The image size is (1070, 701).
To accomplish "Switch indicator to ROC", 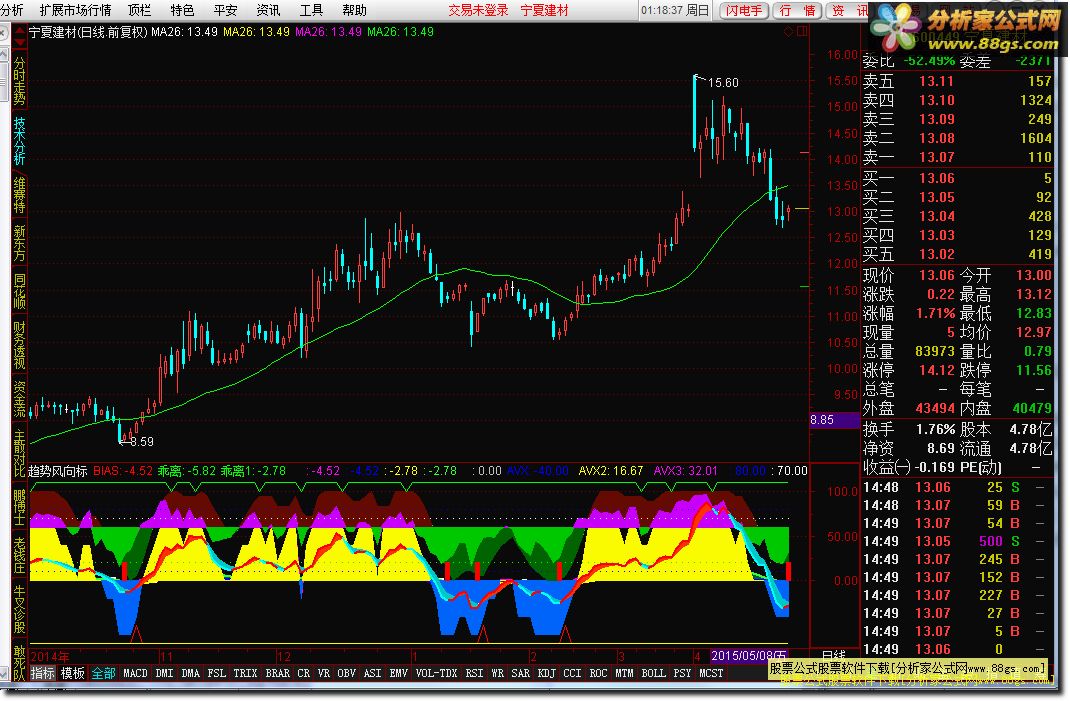I will 598,673.
